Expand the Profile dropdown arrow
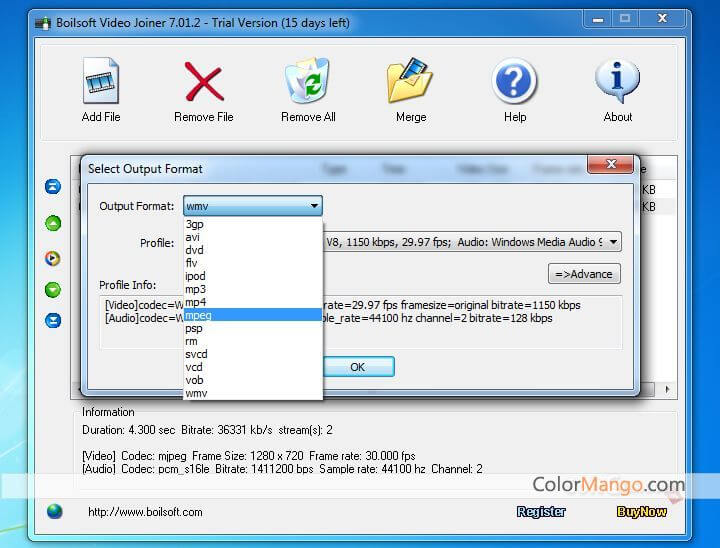This screenshot has width=720, height=548. tap(612, 242)
